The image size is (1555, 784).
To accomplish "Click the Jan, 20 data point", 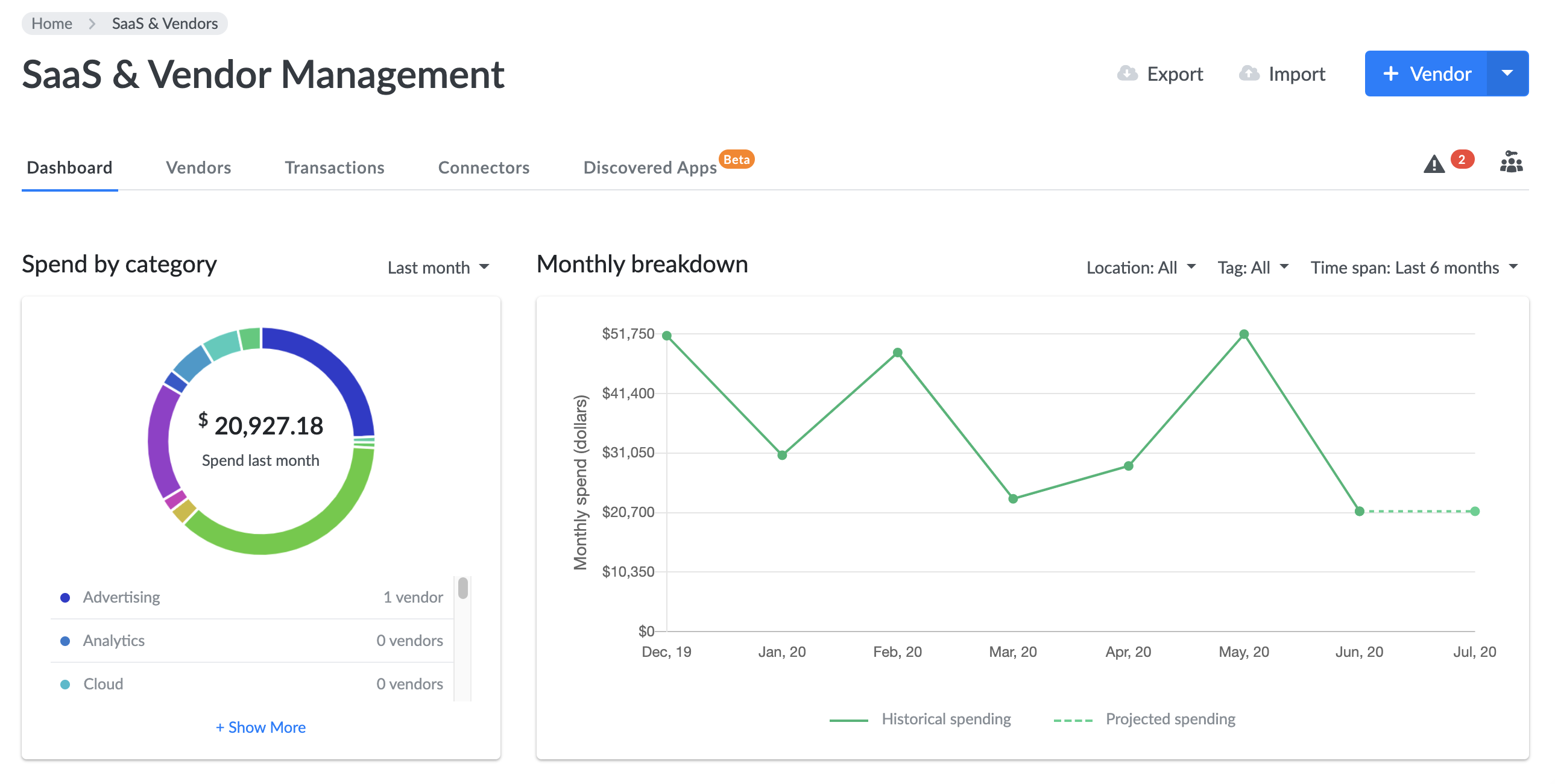I will 782,455.
